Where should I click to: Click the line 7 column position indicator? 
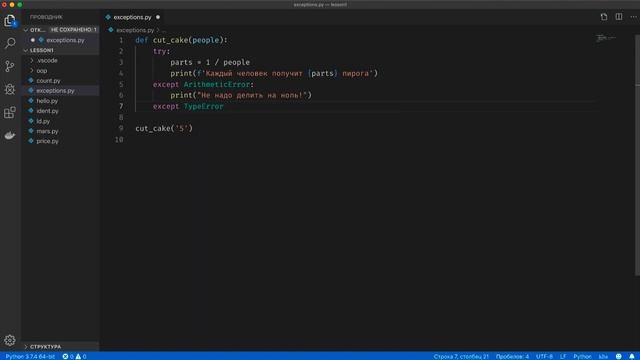tap(461, 356)
